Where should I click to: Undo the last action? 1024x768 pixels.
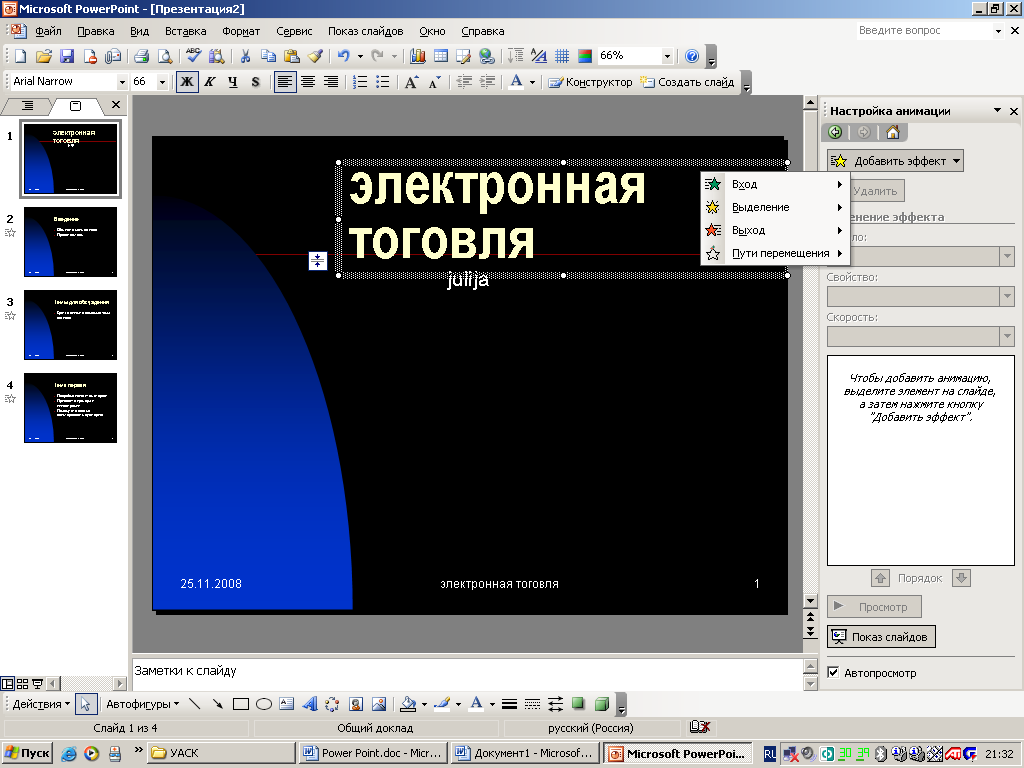click(344, 56)
